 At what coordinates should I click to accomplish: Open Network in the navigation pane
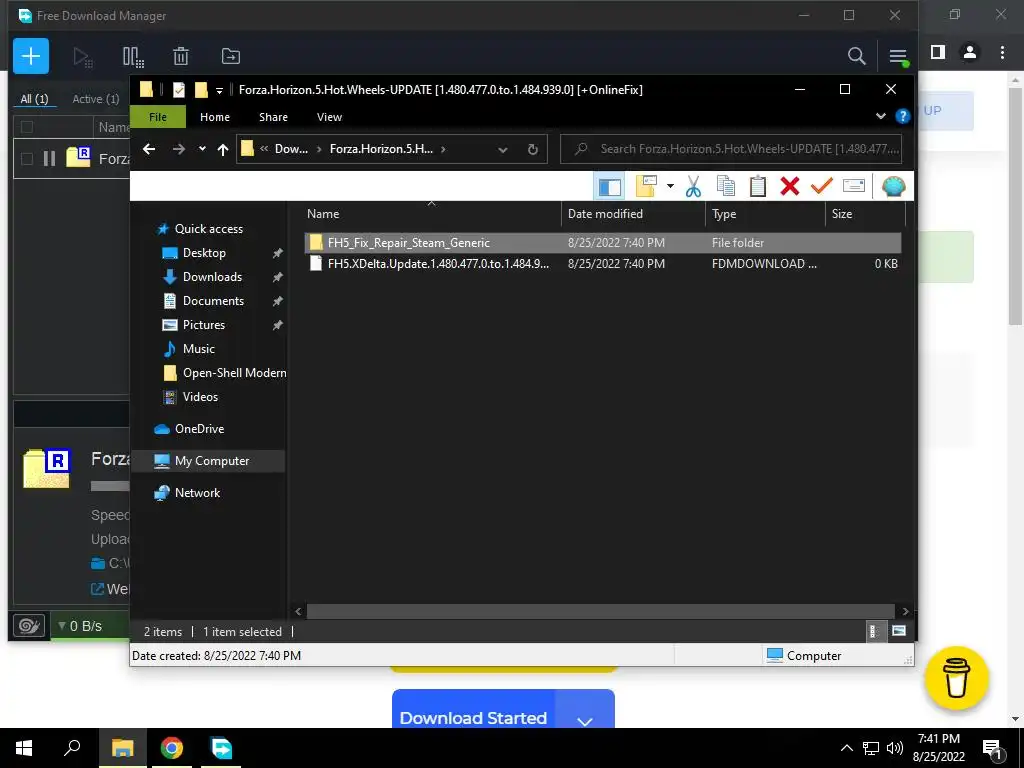[x=197, y=493]
